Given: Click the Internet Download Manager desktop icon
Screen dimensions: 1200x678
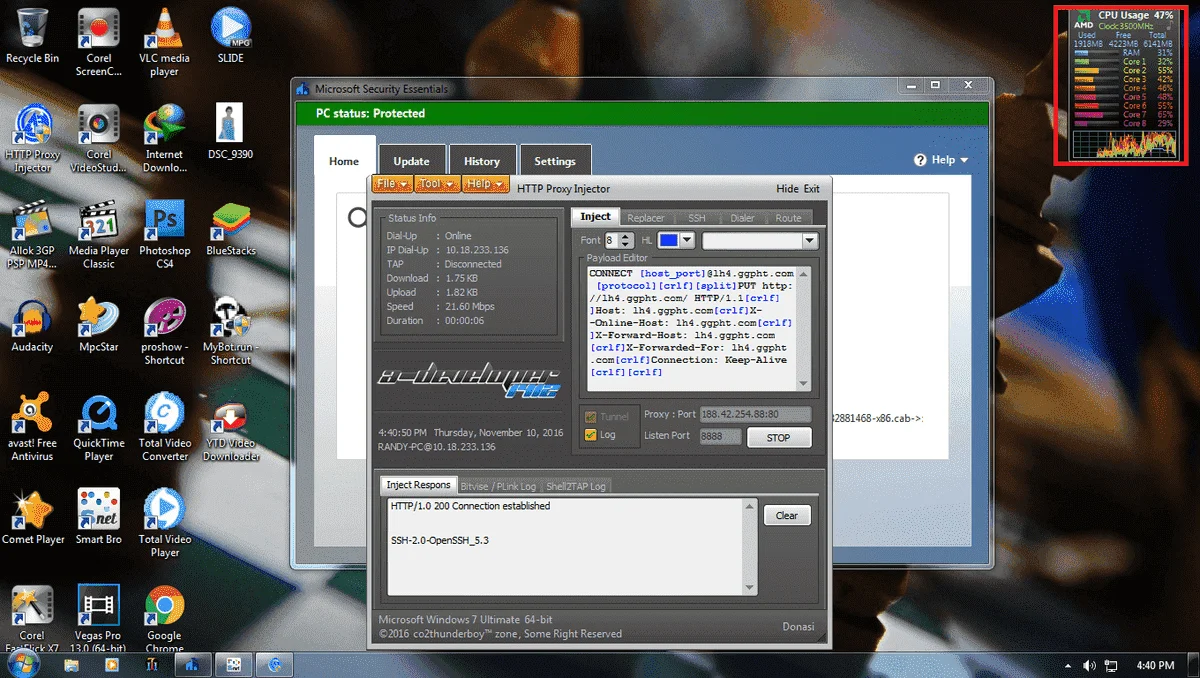Looking at the screenshot, I should pos(164,138).
